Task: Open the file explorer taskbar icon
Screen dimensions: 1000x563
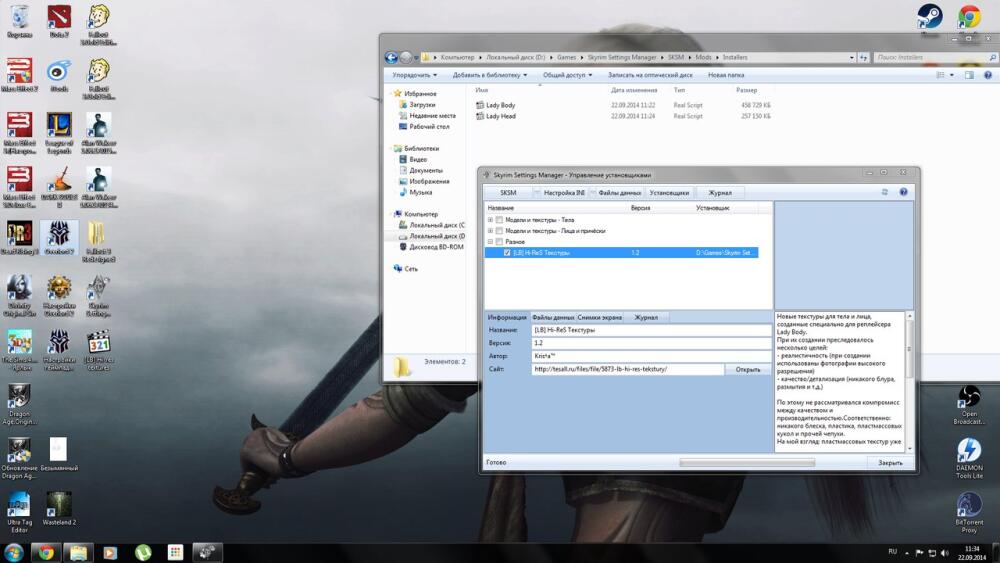Action: (78, 552)
